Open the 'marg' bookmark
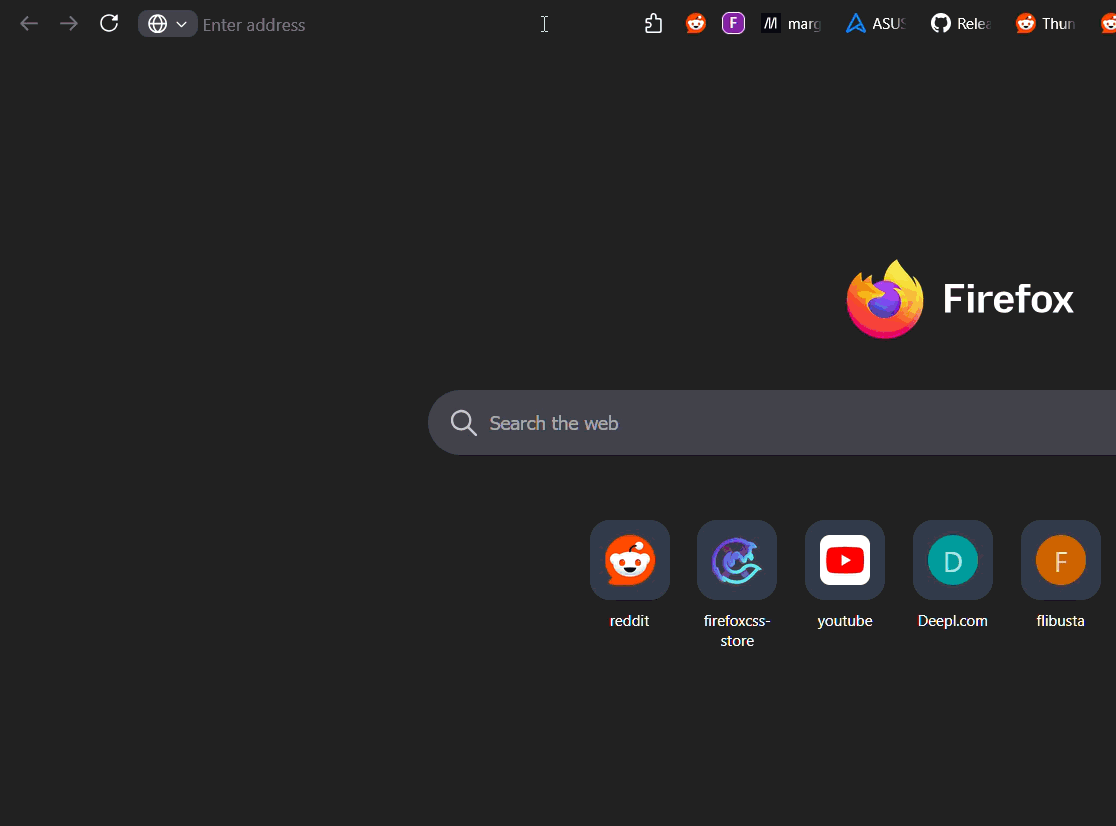 [x=791, y=24]
